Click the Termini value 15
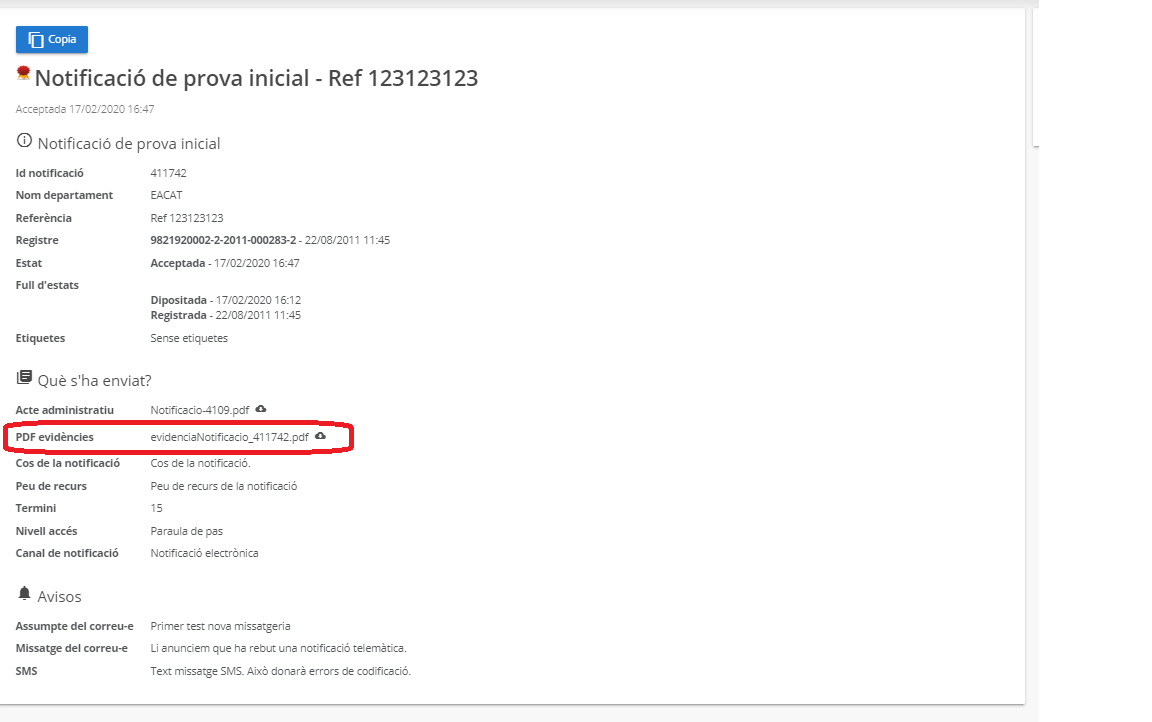This screenshot has width=1152, height=722. (156, 508)
